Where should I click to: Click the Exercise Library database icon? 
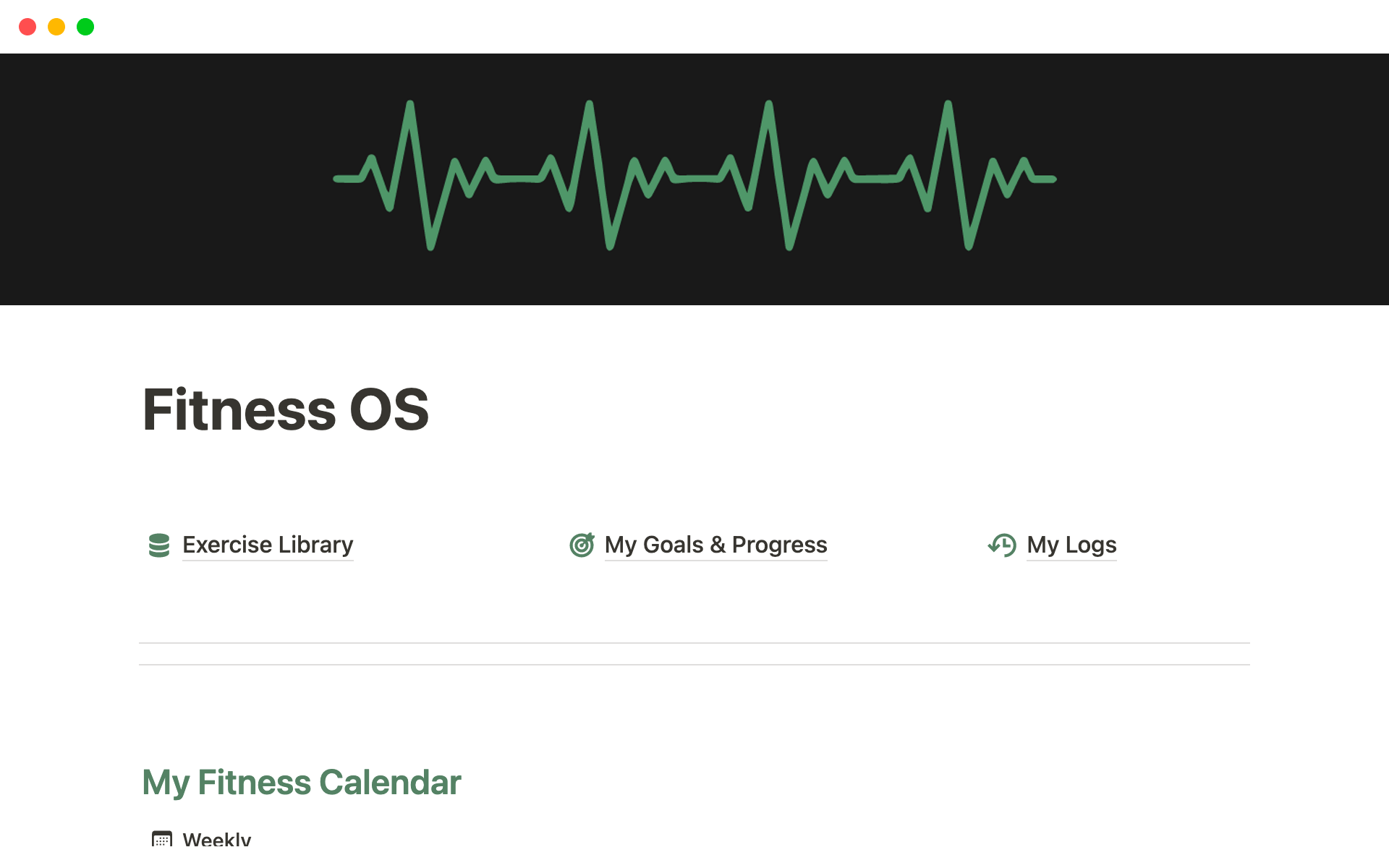coord(158,545)
